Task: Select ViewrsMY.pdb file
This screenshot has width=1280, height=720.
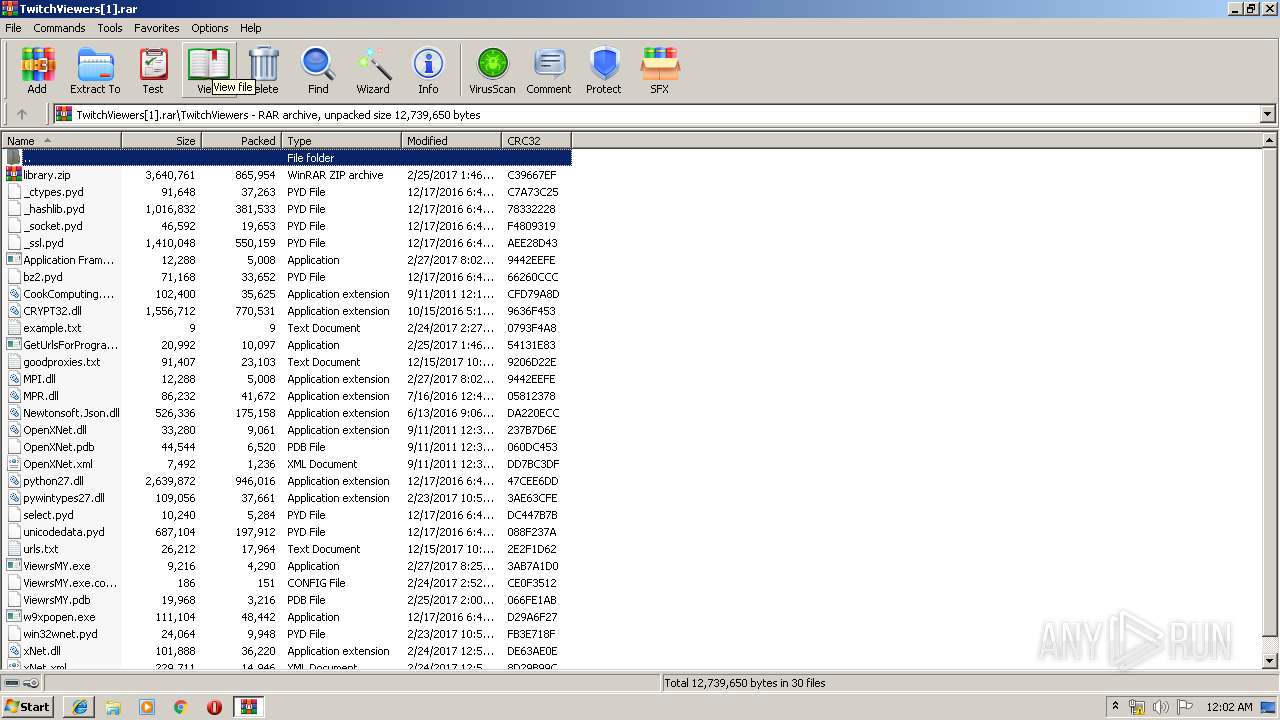Action: pos(57,600)
